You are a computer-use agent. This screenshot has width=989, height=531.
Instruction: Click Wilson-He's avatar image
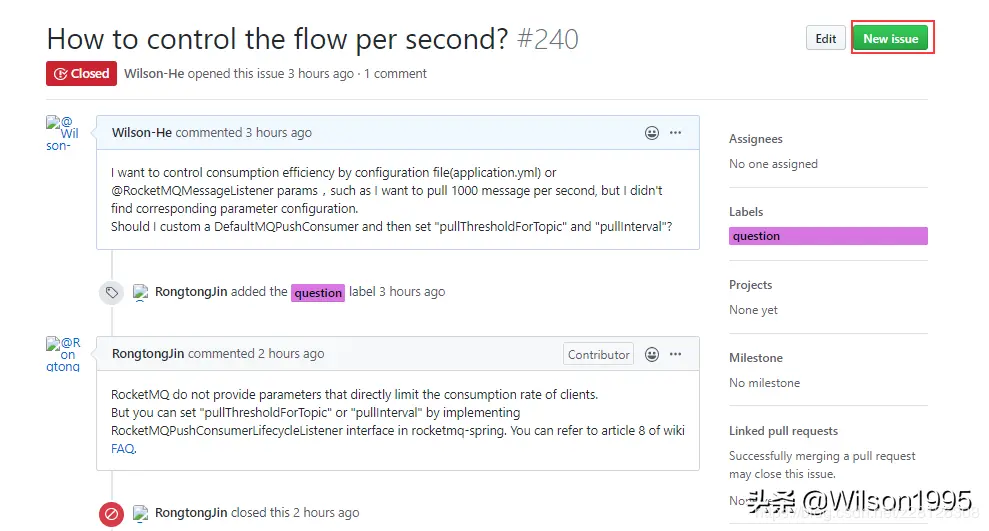[x=61, y=132]
